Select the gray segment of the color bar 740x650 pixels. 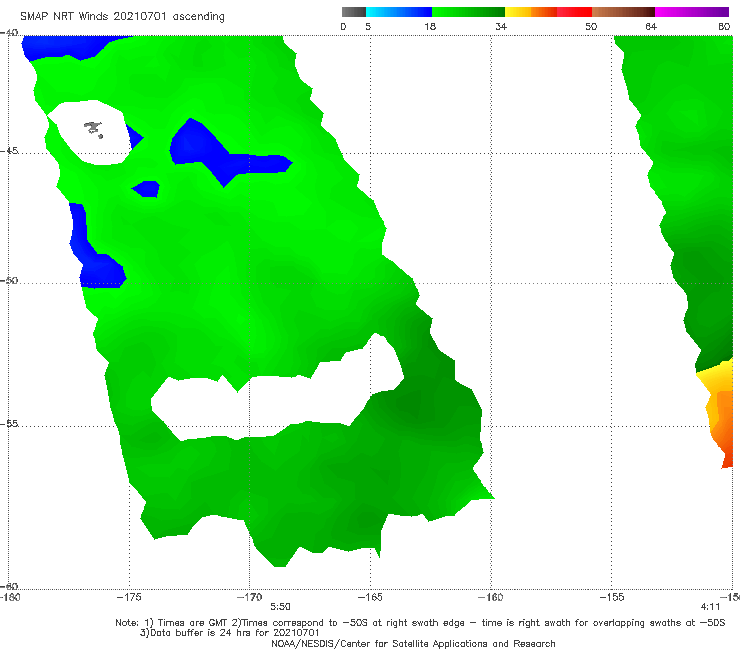pos(353,12)
